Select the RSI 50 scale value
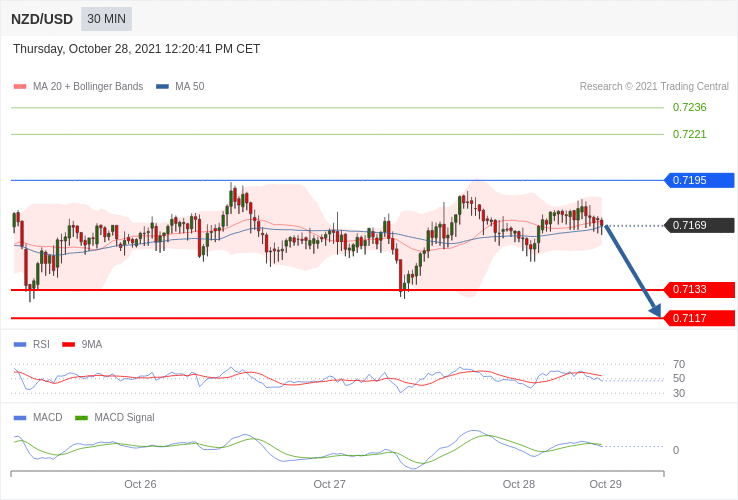This screenshot has height=500, width=738. [679, 379]
